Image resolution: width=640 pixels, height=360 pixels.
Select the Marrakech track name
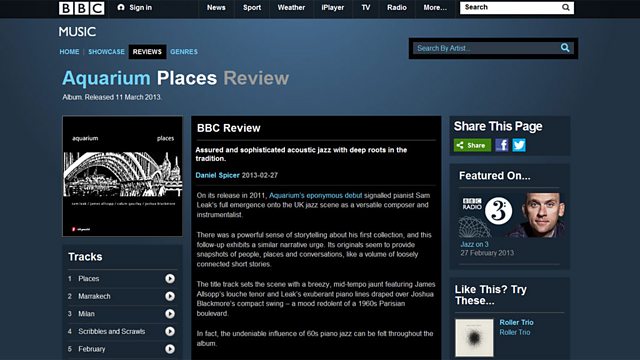pyautogui.click(x=94, y=296)
